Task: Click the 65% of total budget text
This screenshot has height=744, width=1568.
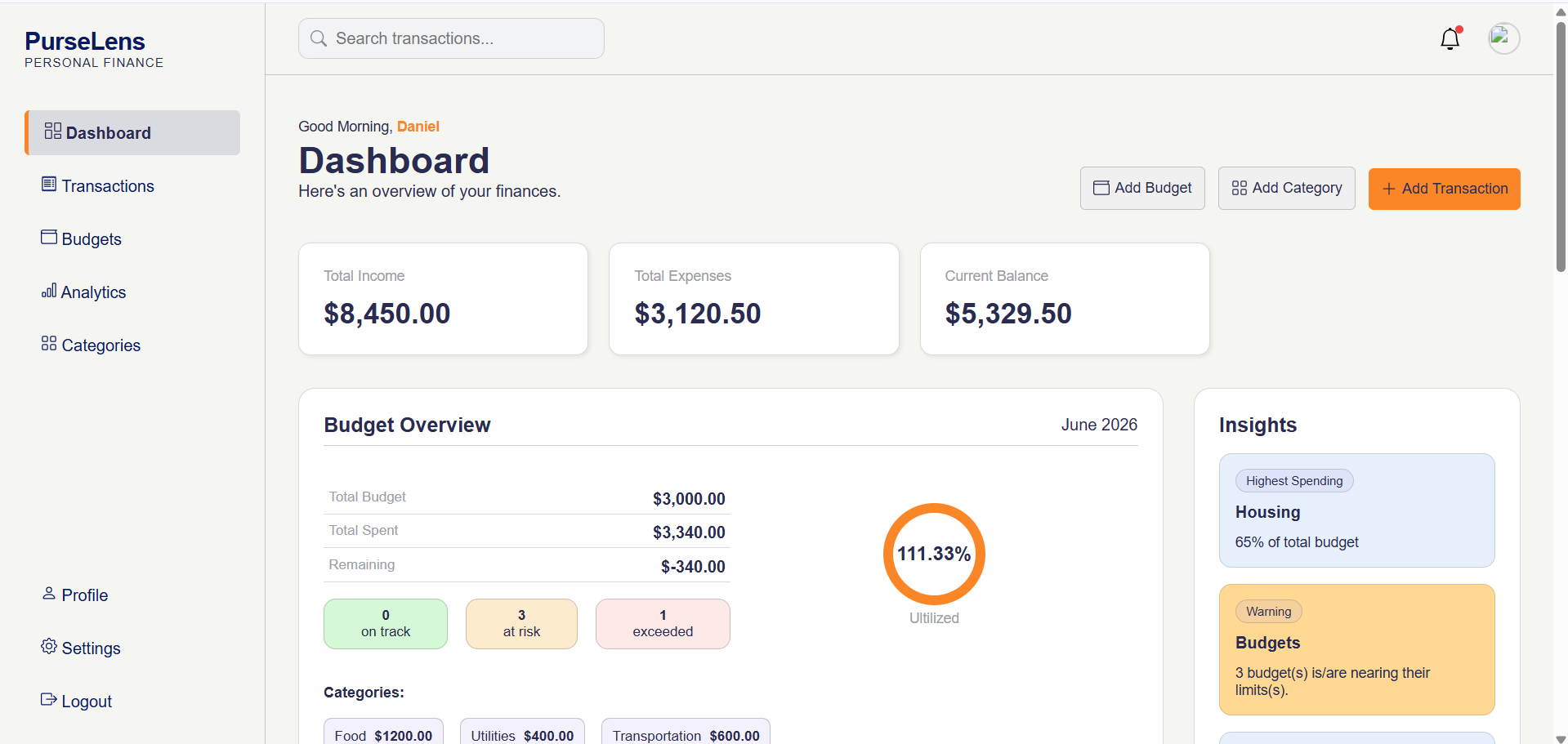Action: (1297, 542)
